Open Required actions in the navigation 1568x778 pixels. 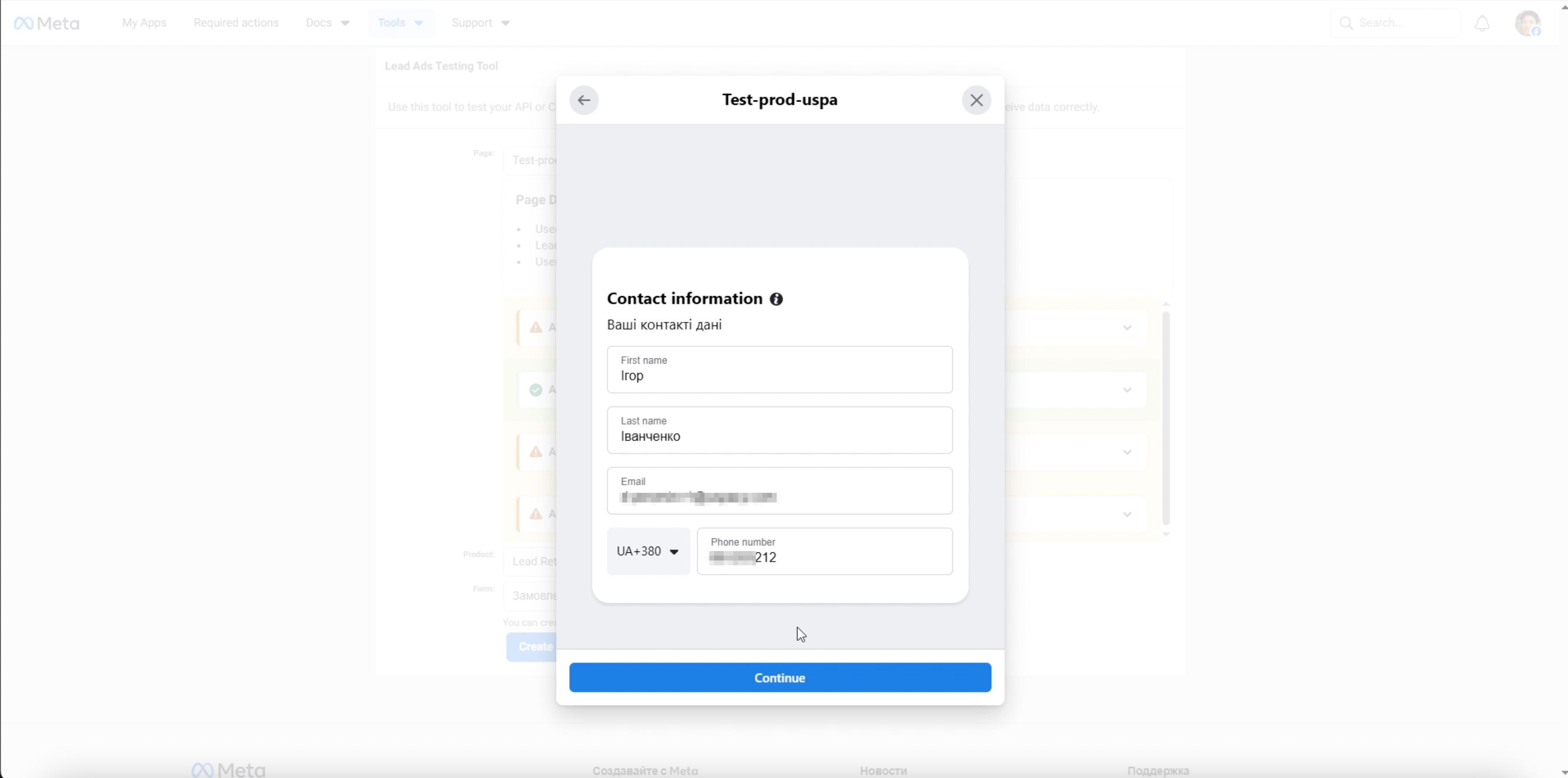[236, 23]
